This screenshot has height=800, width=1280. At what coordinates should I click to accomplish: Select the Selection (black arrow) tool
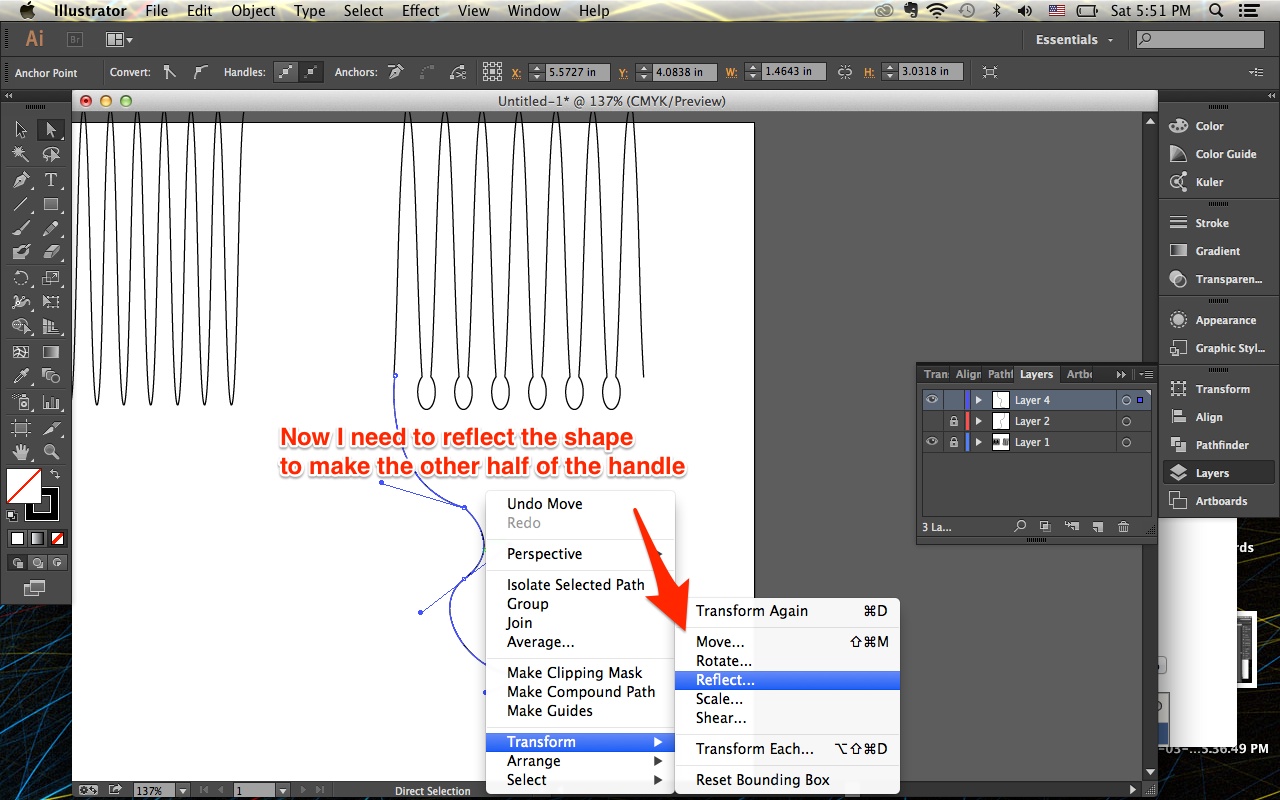21,130
